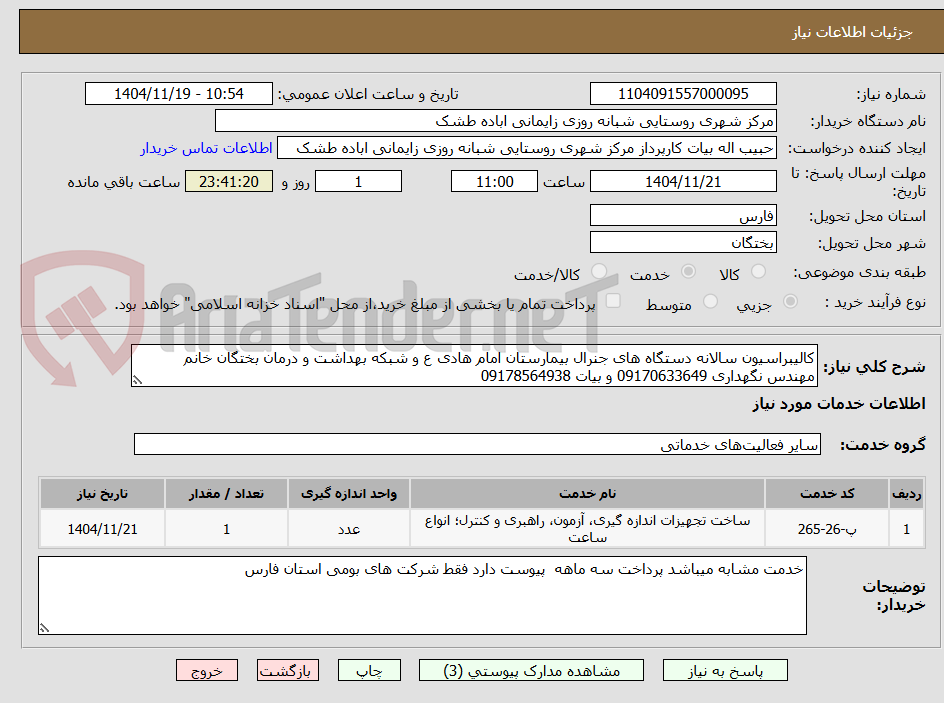
Task: Select the خدمت radio button
Action: [x=688, y=271]
